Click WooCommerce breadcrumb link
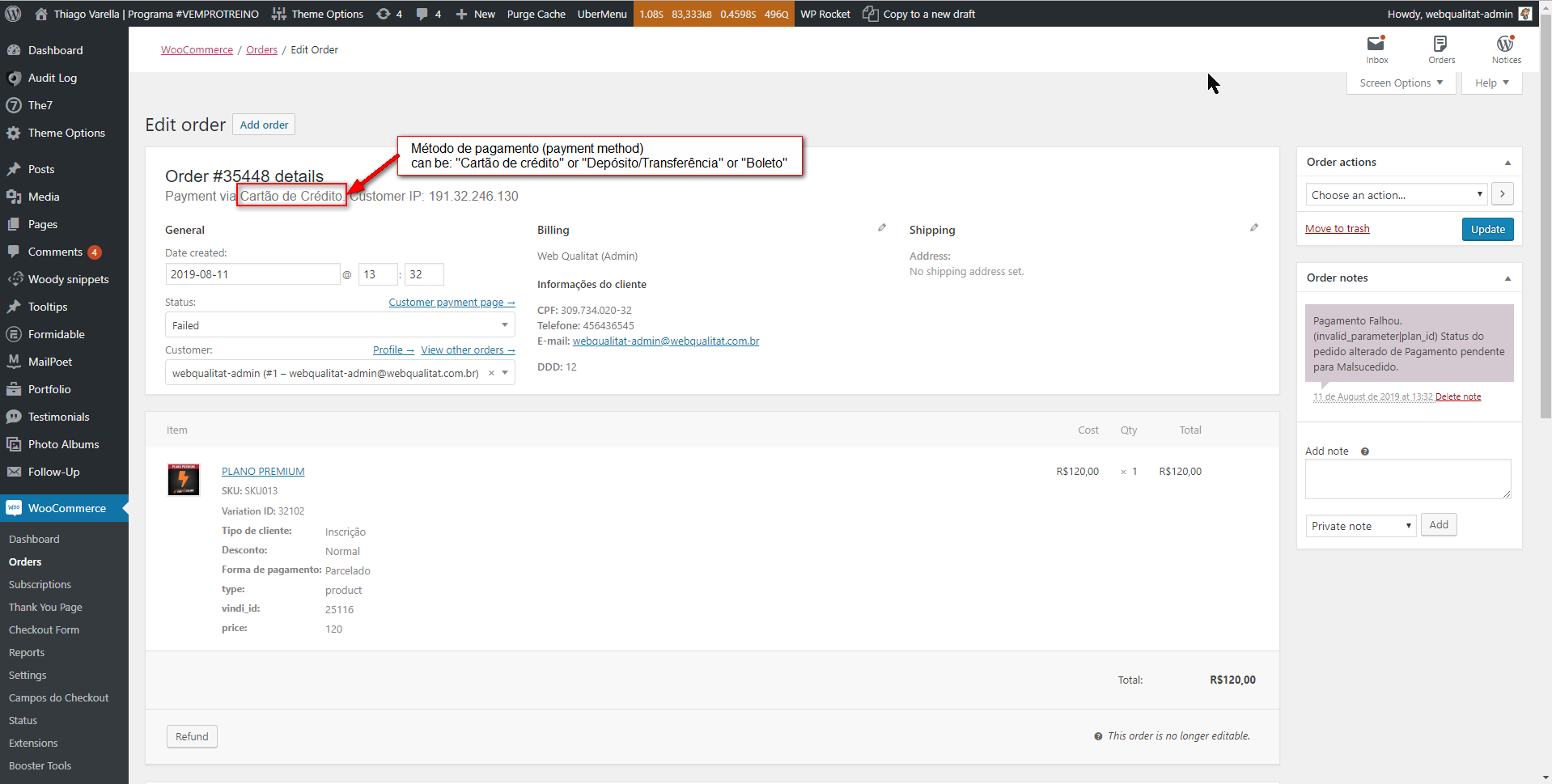 (197, 50)
